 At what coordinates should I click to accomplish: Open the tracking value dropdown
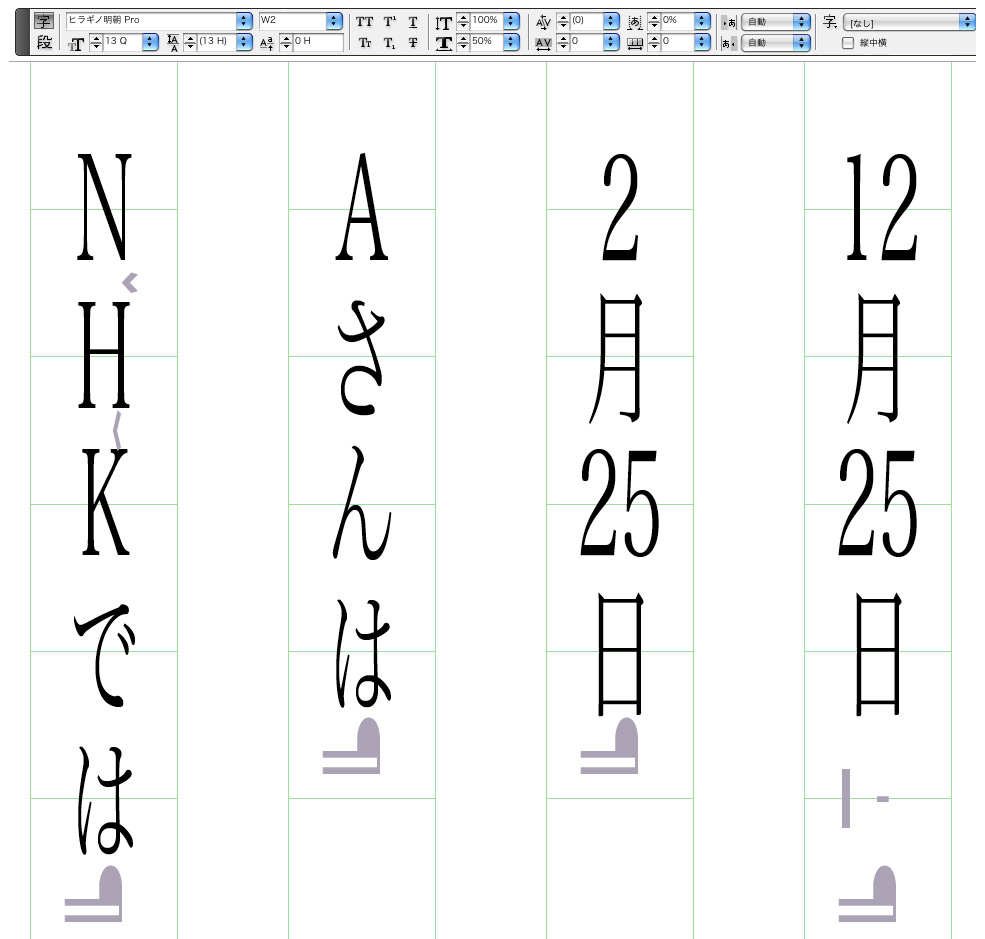click(611, 42)
